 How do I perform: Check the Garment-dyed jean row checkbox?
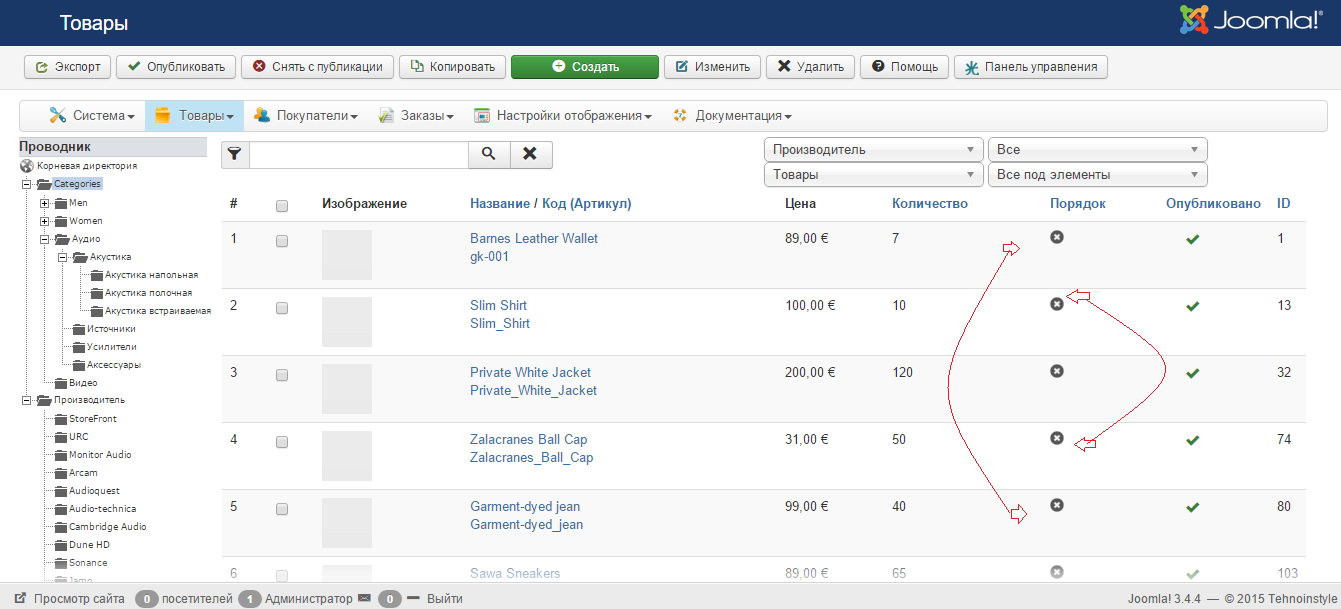pos(282,509)
